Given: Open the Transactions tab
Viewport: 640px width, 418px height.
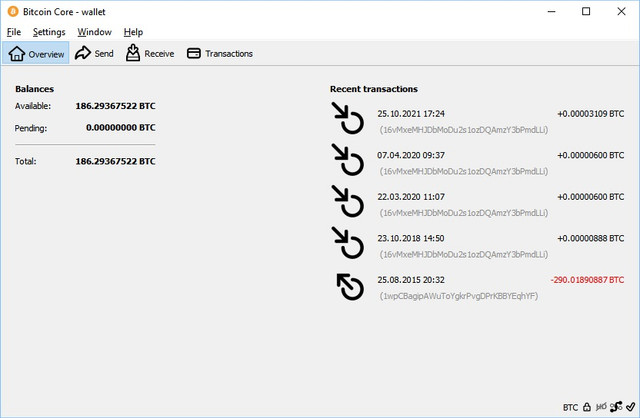Looking at the screenshot, I should (x=220, y=53).
